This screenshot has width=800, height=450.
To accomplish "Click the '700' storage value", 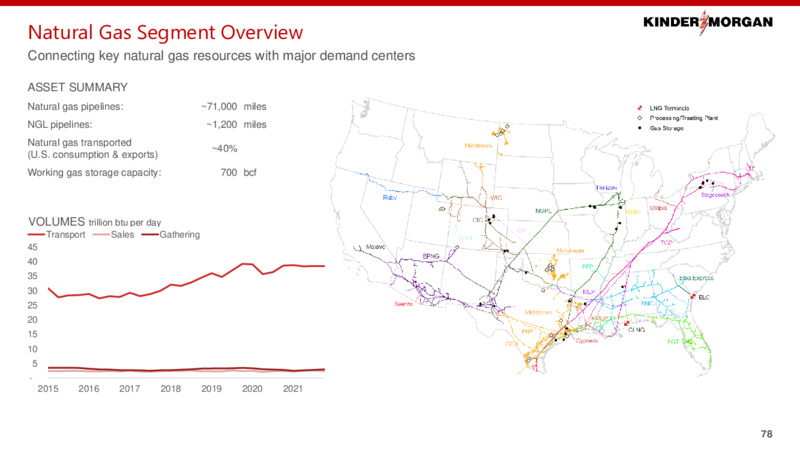I will [229, 172].
